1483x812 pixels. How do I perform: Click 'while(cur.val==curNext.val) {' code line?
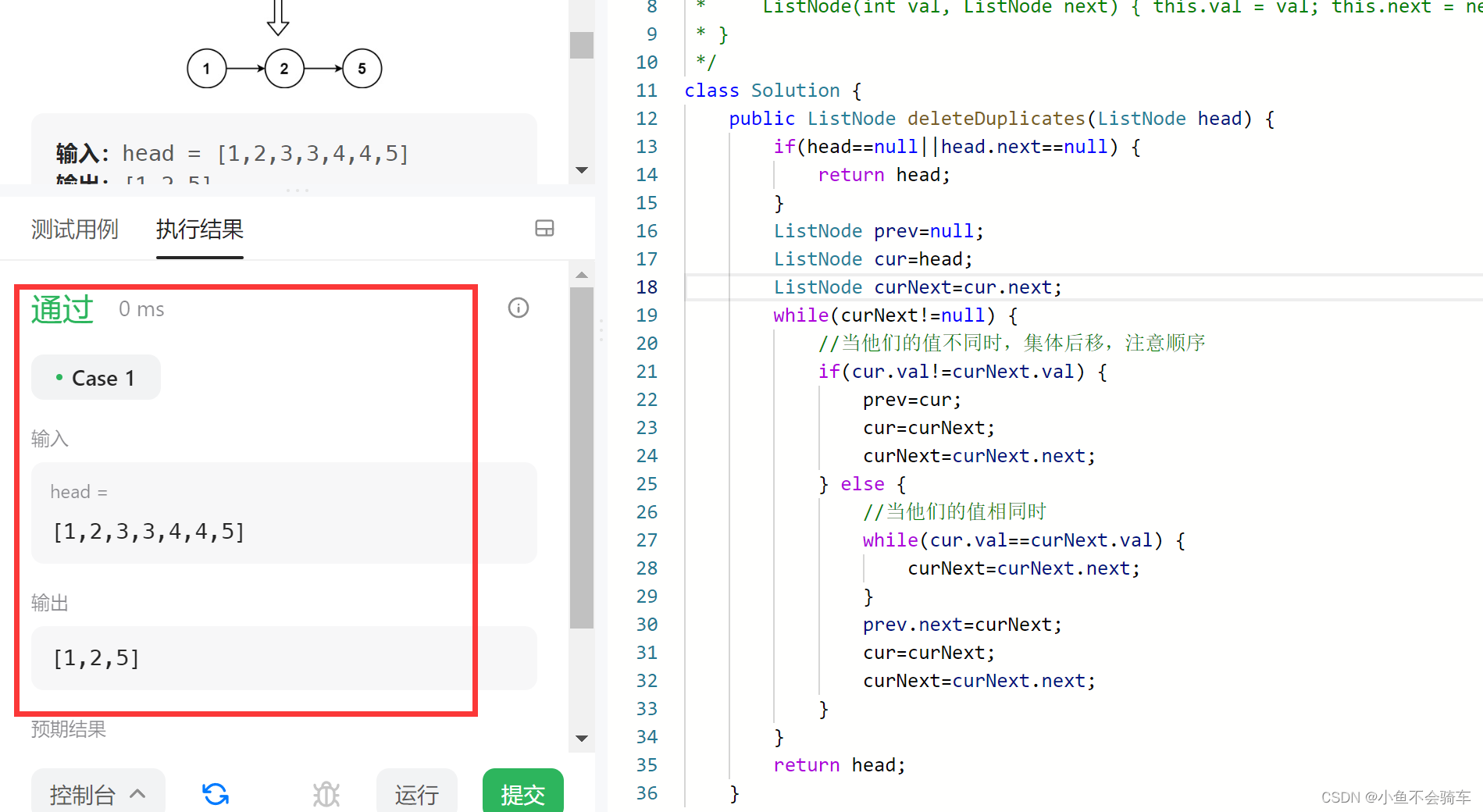[1024, 540]
